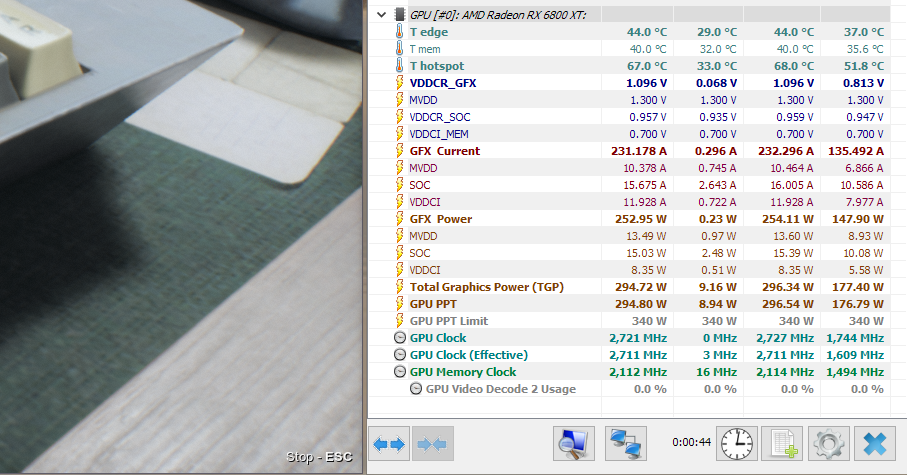The width and height of the screenshot is (907, 475).
Task: Select the GPU Memory Clock label
Action: (x=463, y=372)
